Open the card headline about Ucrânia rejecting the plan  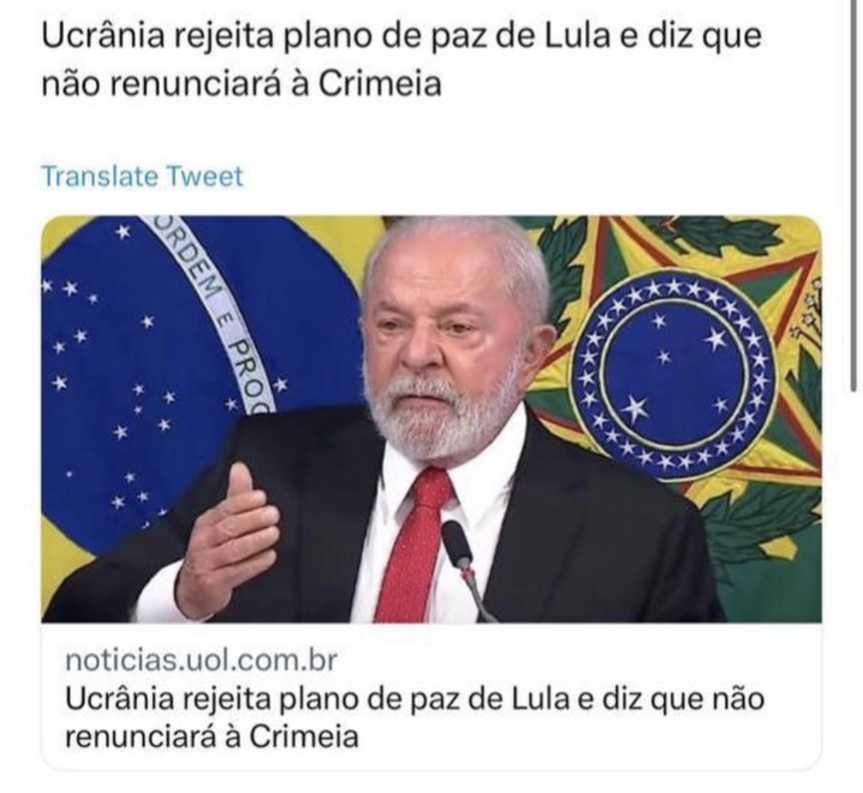coord(415,718)
